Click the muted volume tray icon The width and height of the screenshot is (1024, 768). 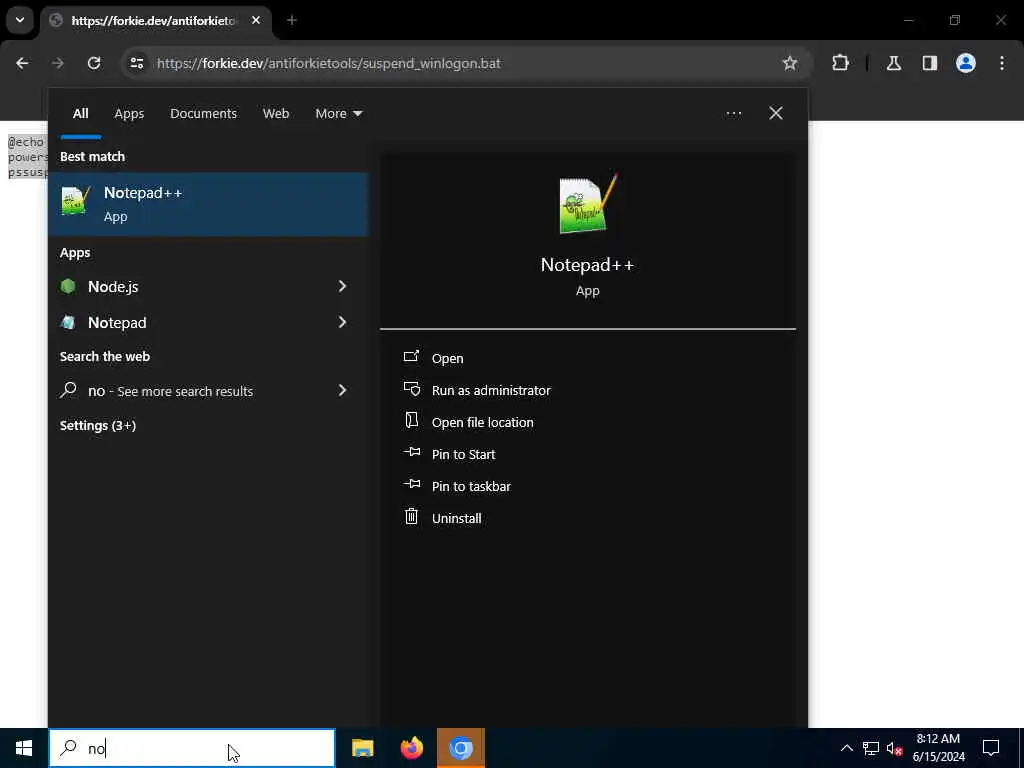click(x=894, y=748)
